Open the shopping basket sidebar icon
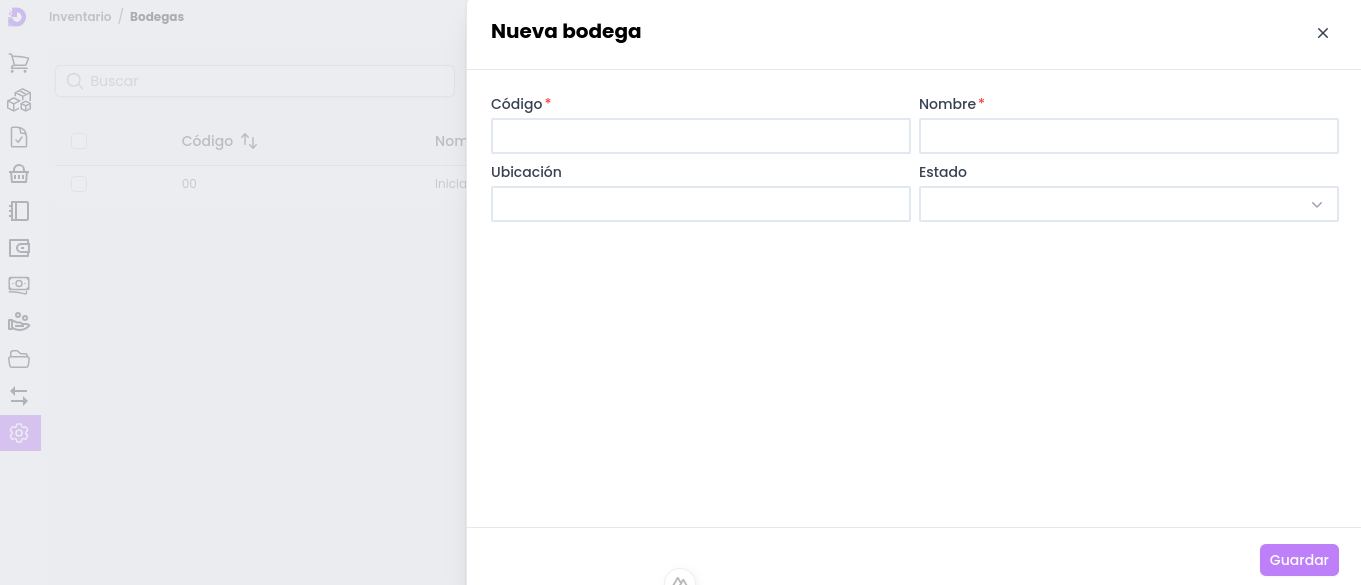Image resolution: width=1361 pixels, height=585 pixels. tap(19, 174)
